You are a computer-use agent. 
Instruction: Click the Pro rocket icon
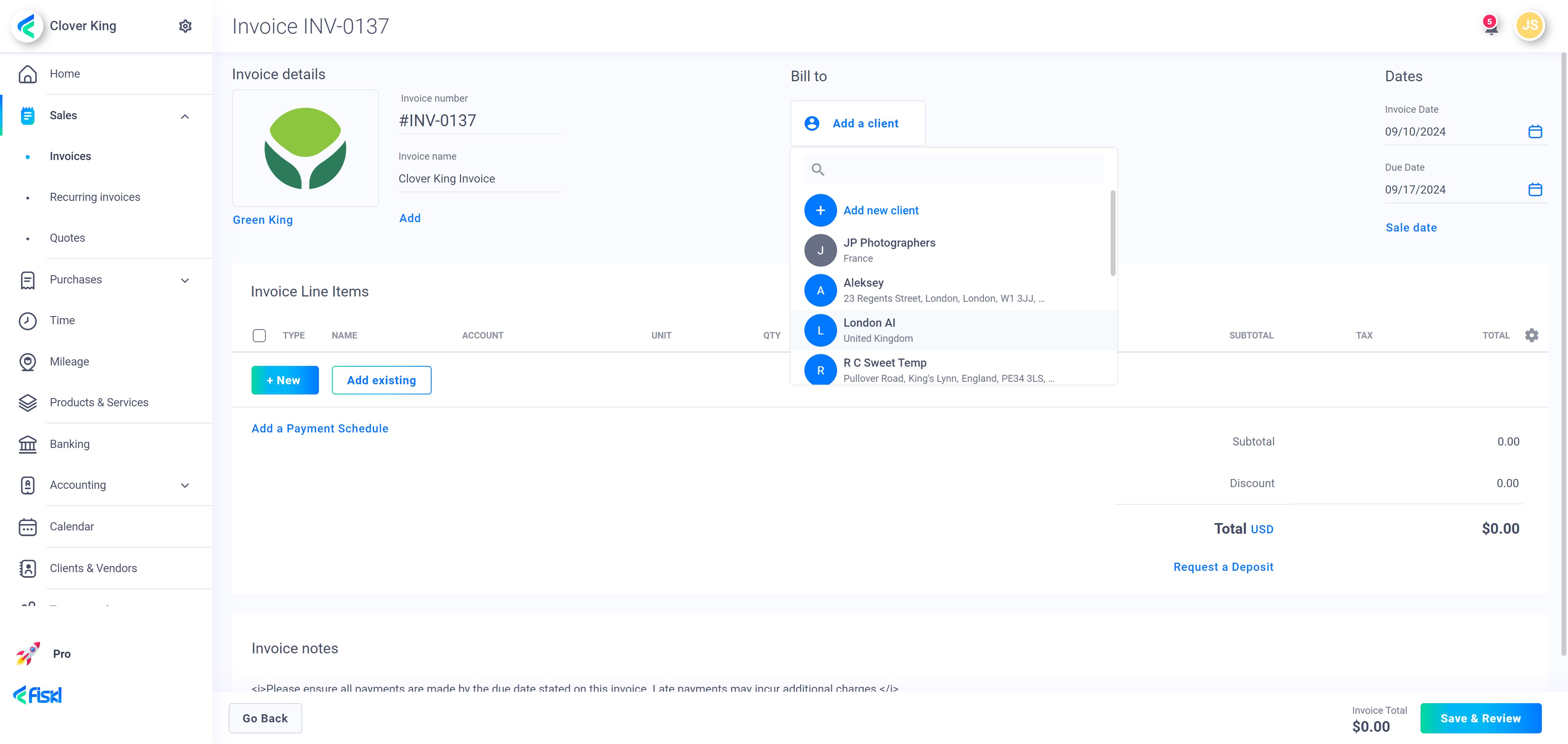[28, 653]
